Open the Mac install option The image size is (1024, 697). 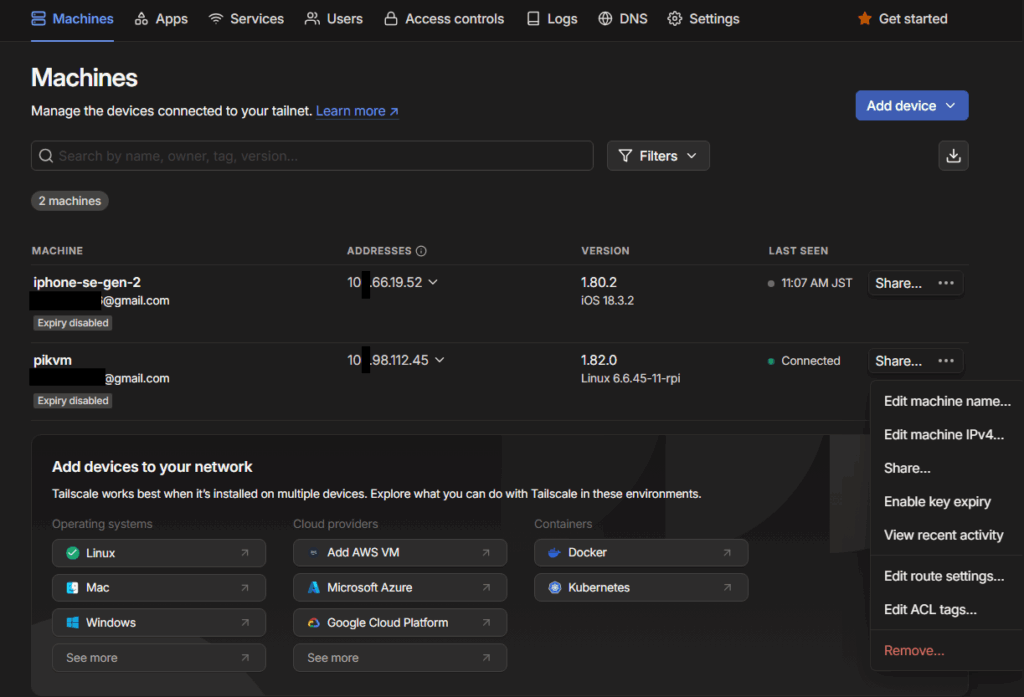click(x=159, y=588)
